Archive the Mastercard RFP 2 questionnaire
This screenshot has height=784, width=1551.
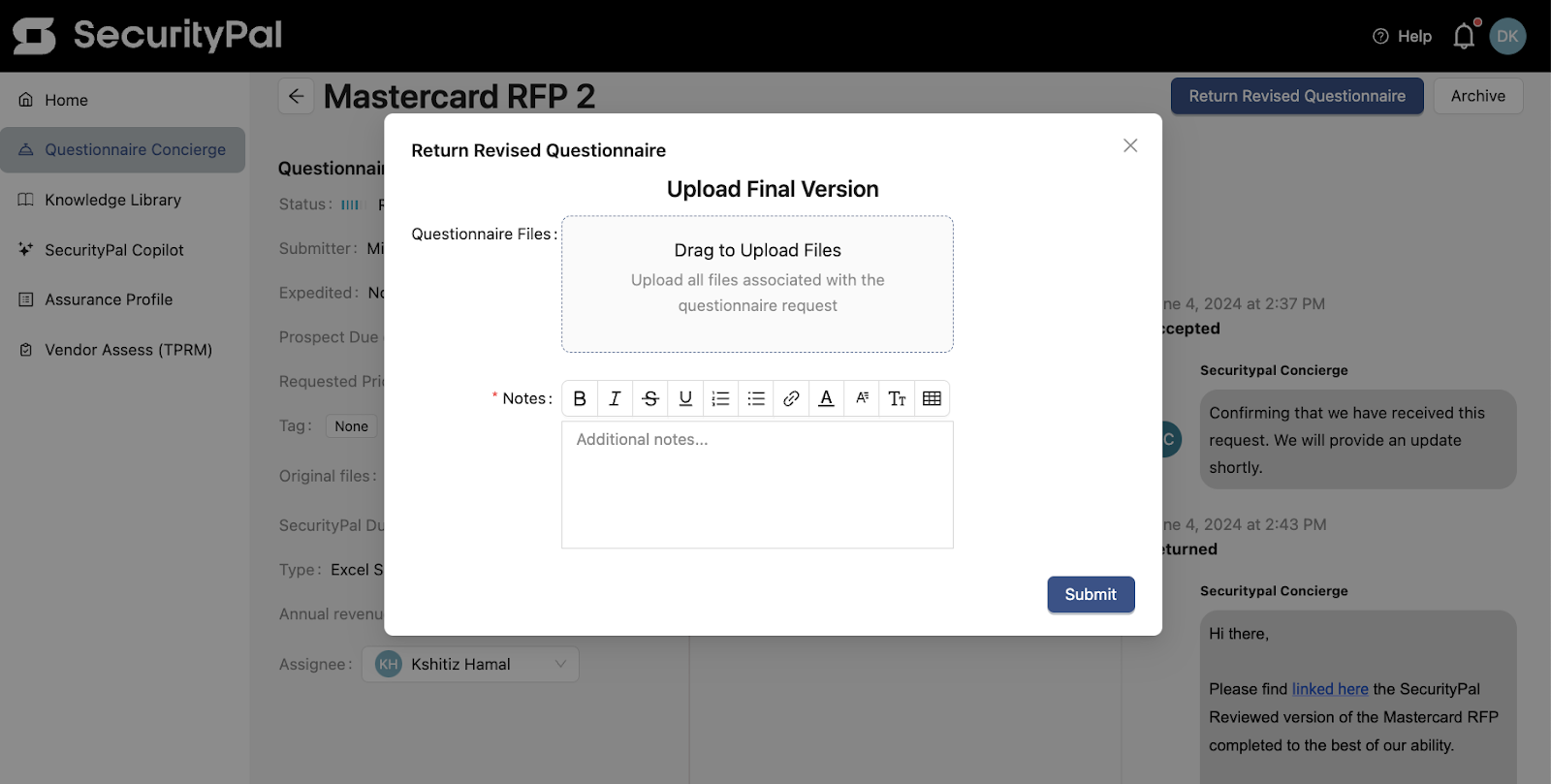[x=1478, y=96]
